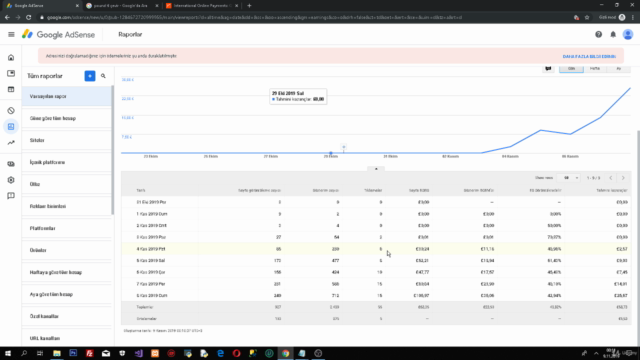The image size is (640, 360).
Task: Open the Ürünler report
Action: (67, 250)
